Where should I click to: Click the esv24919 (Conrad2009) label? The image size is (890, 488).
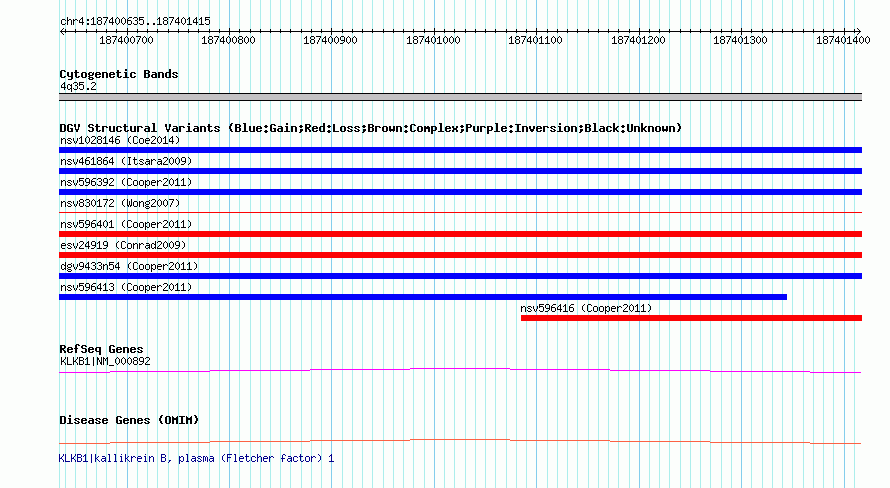123,245
